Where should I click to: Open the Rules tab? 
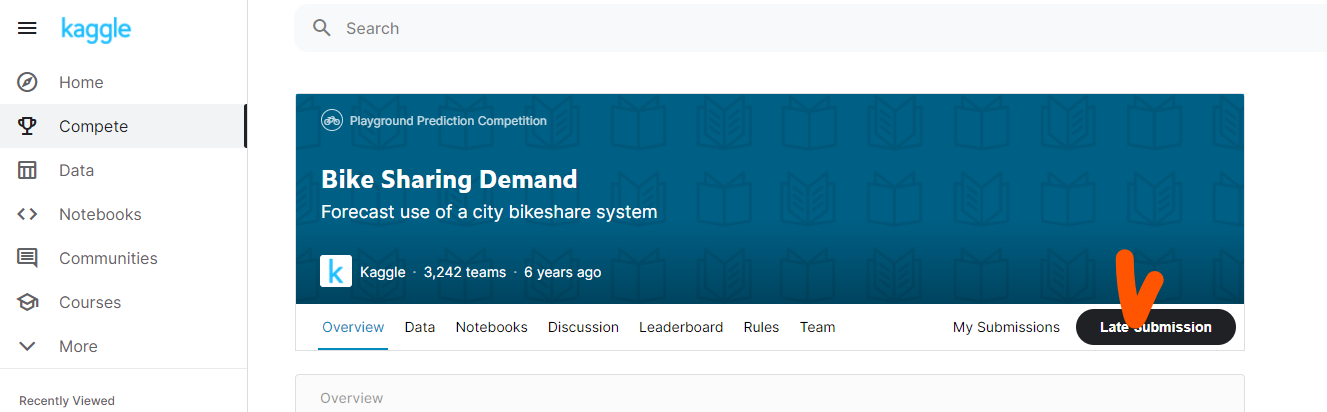[x=761, y=327]
